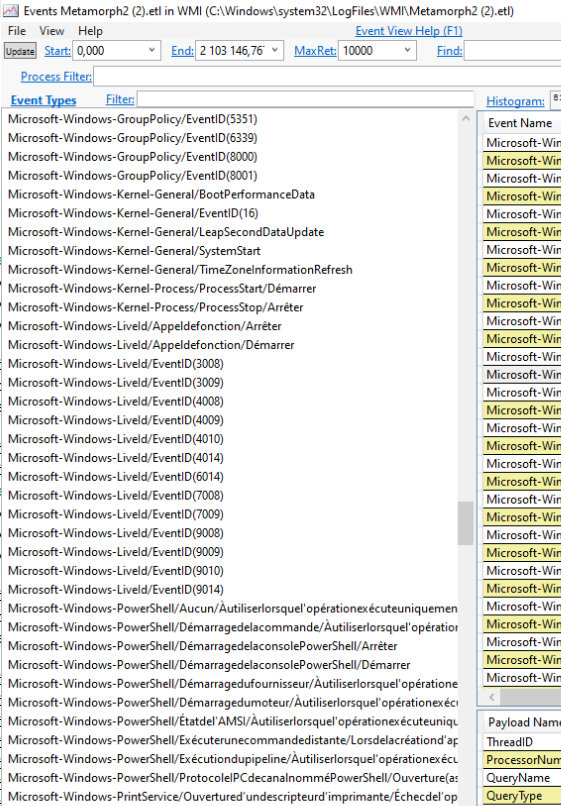Click the grid horizontal scroll left arrow
This screenshot has width=561, height=806.
[x=492, y=697]
